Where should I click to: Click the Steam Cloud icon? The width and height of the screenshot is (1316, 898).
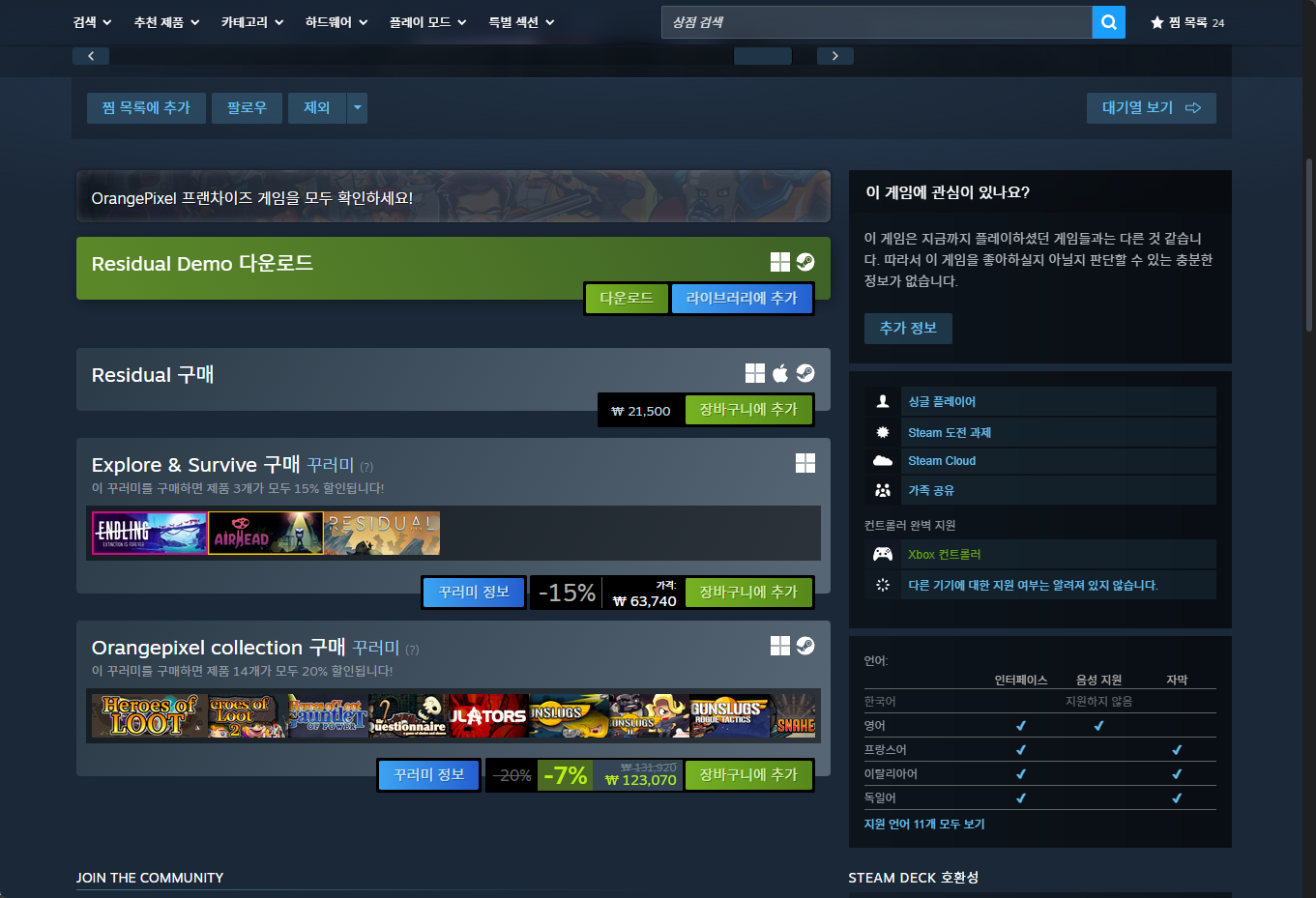coord(883,461)
